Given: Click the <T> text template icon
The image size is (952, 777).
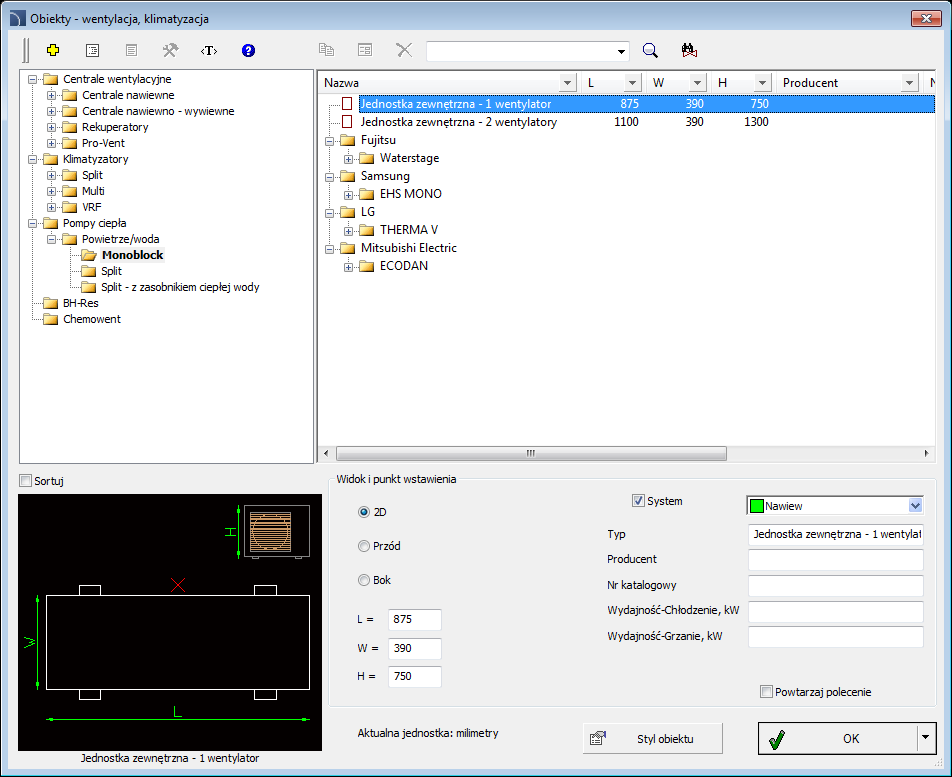Looking at the screenshot, I should [209, 50].
